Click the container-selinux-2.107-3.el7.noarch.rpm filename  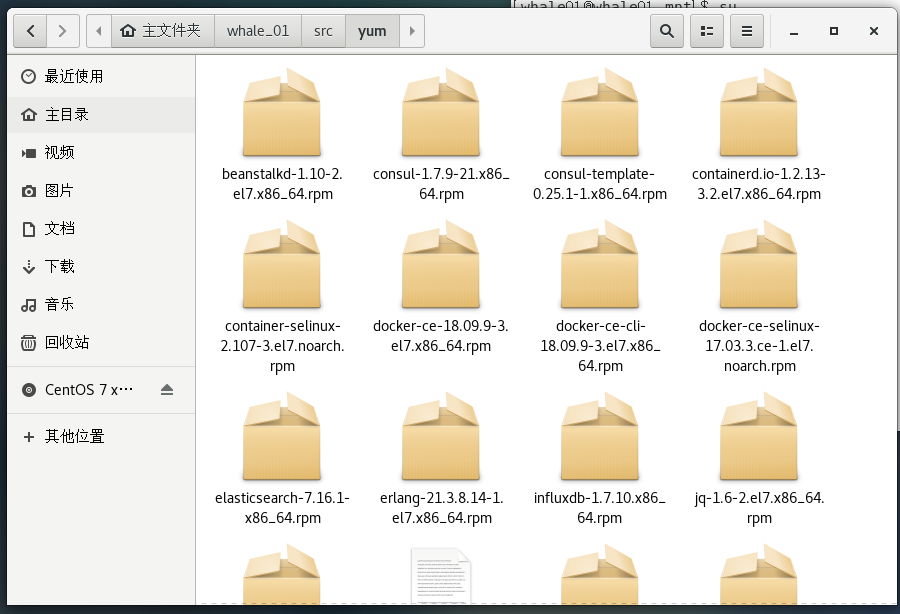(x=282, y=345)
